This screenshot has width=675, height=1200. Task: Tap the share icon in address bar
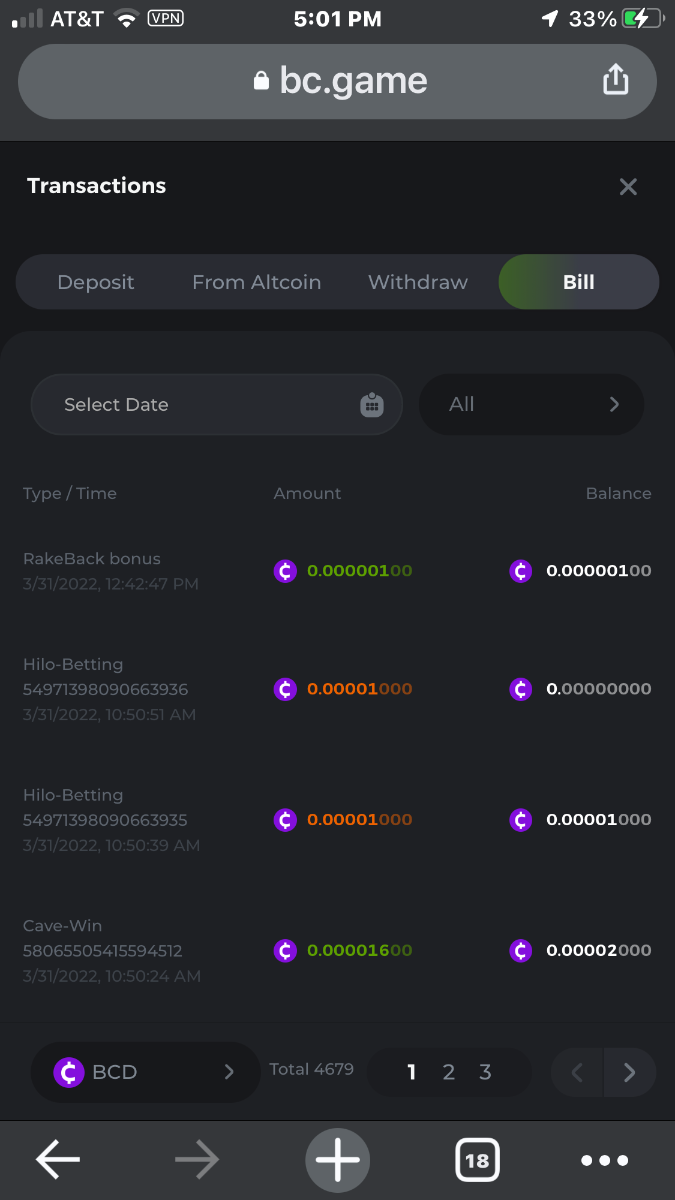pos(615,80)
